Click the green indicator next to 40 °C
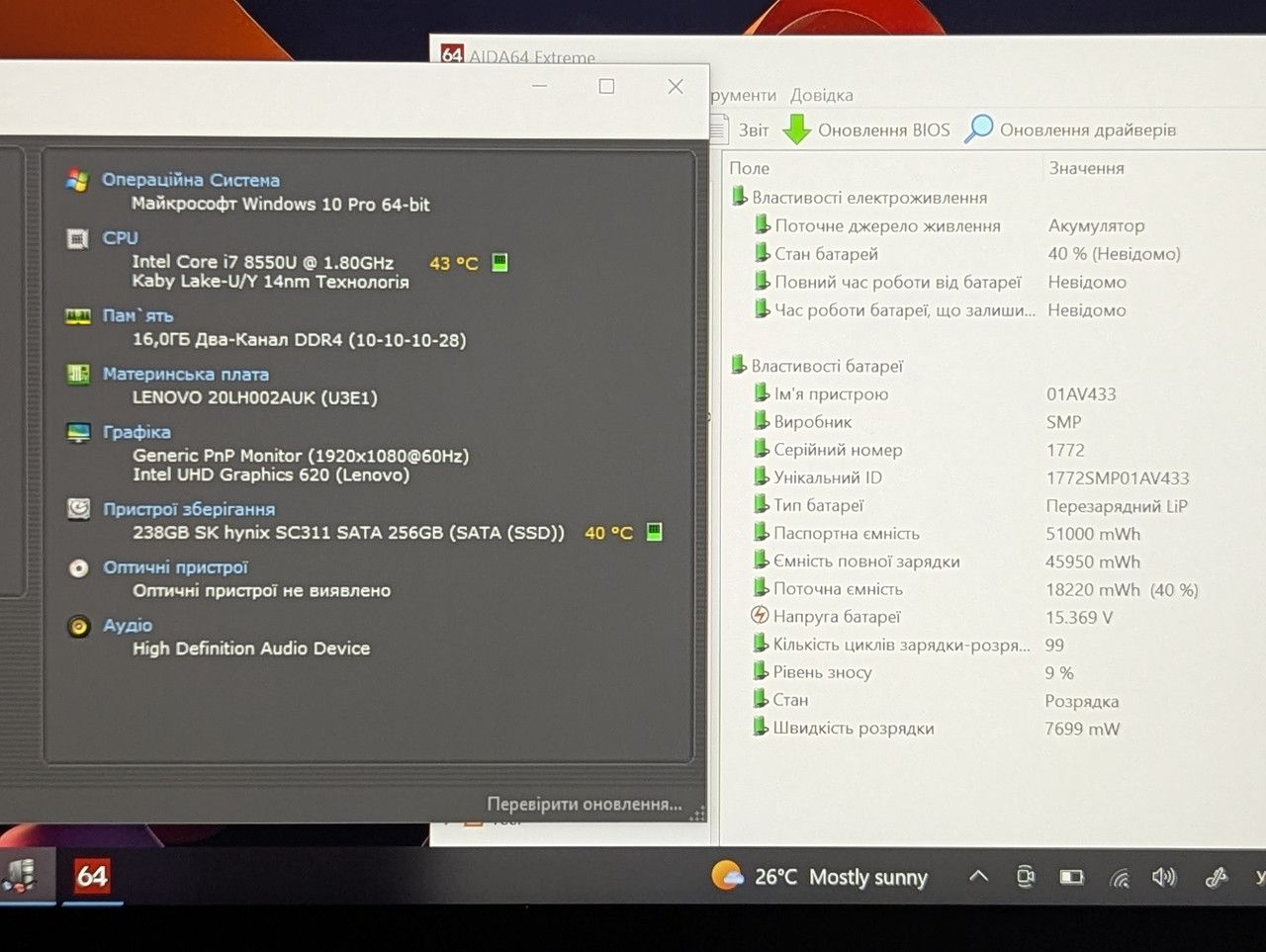 click(x=654, y=532)
